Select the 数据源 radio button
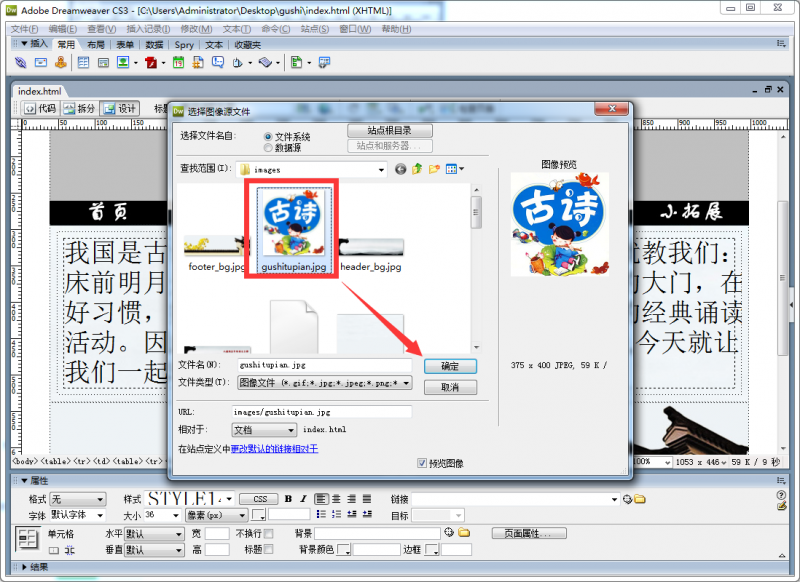Screen dimensions: 800x582 [x=268, y=148]
